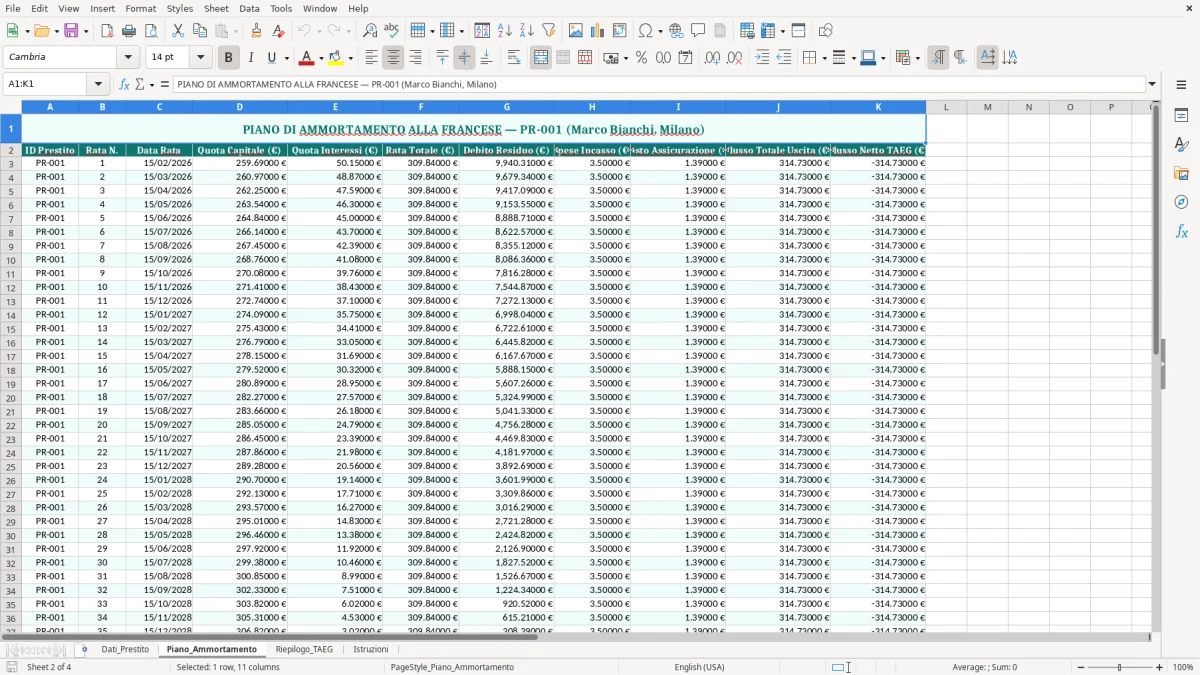The image size is (1200, 675).
Task: Toggle Italic formatting
Action: 251,57
